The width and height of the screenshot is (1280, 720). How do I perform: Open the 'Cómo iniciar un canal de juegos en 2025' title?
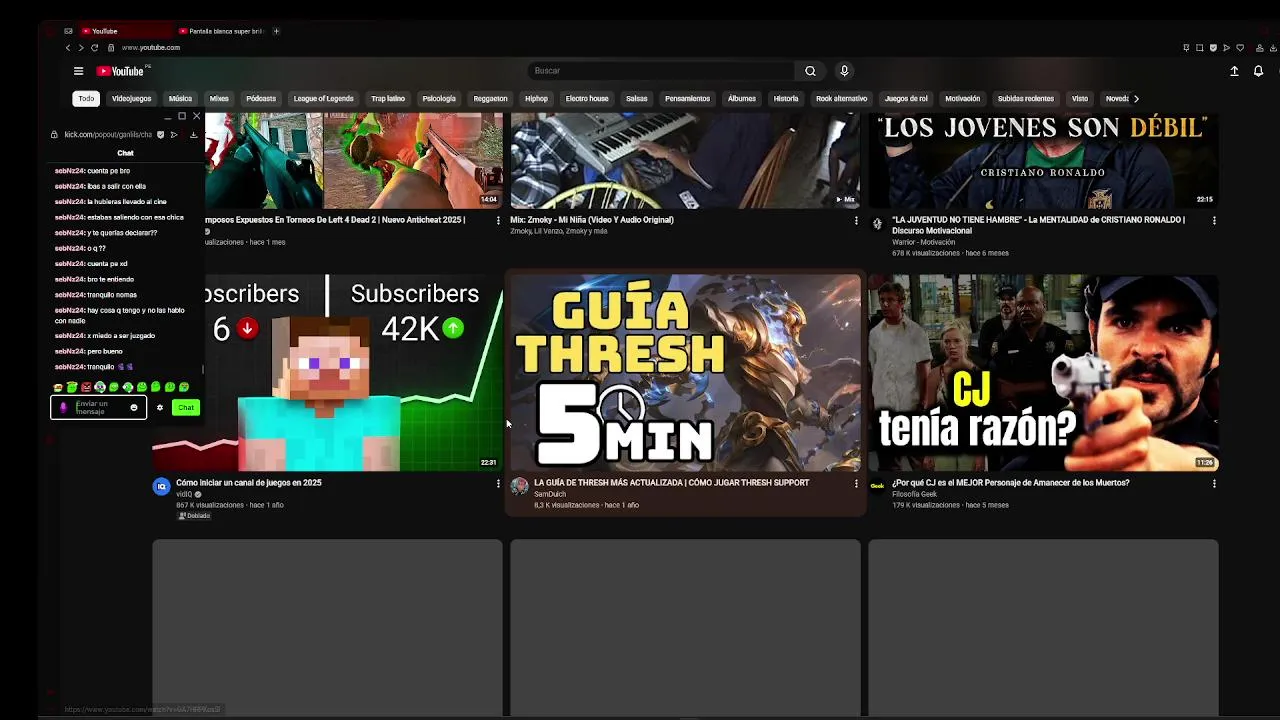click(x=249, y=483)
